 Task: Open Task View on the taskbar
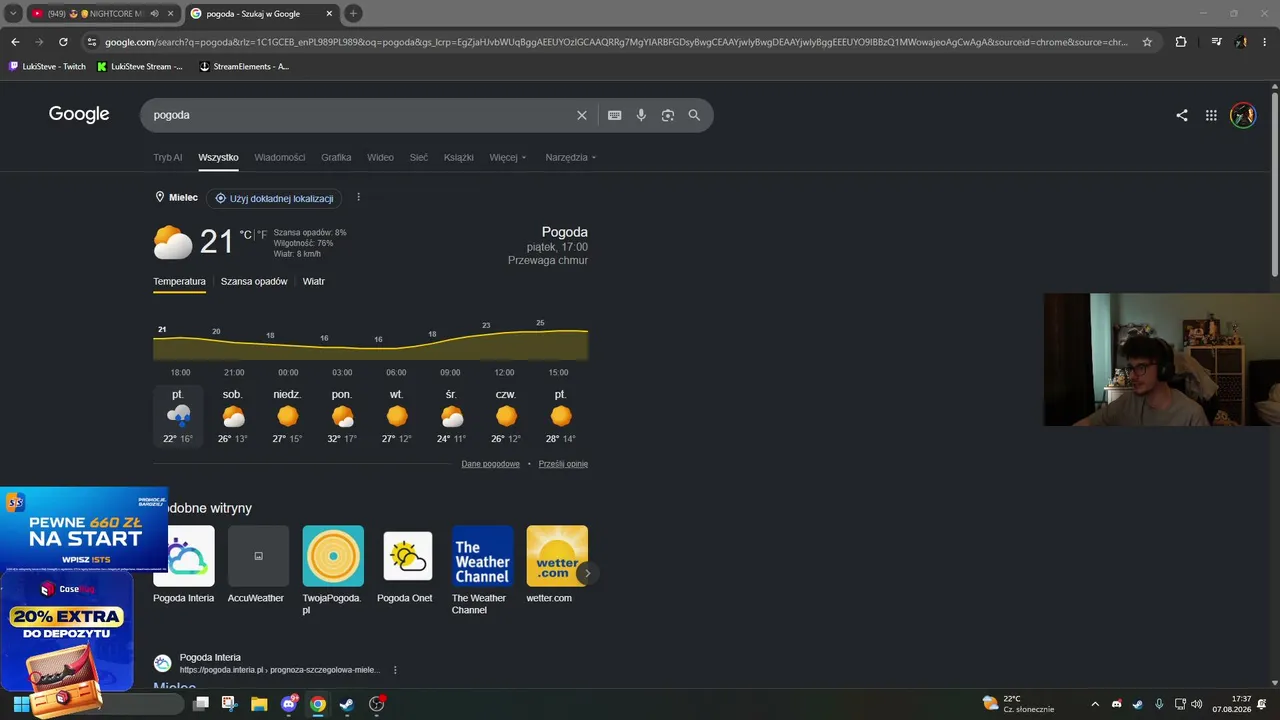click(x=201, y=704)
